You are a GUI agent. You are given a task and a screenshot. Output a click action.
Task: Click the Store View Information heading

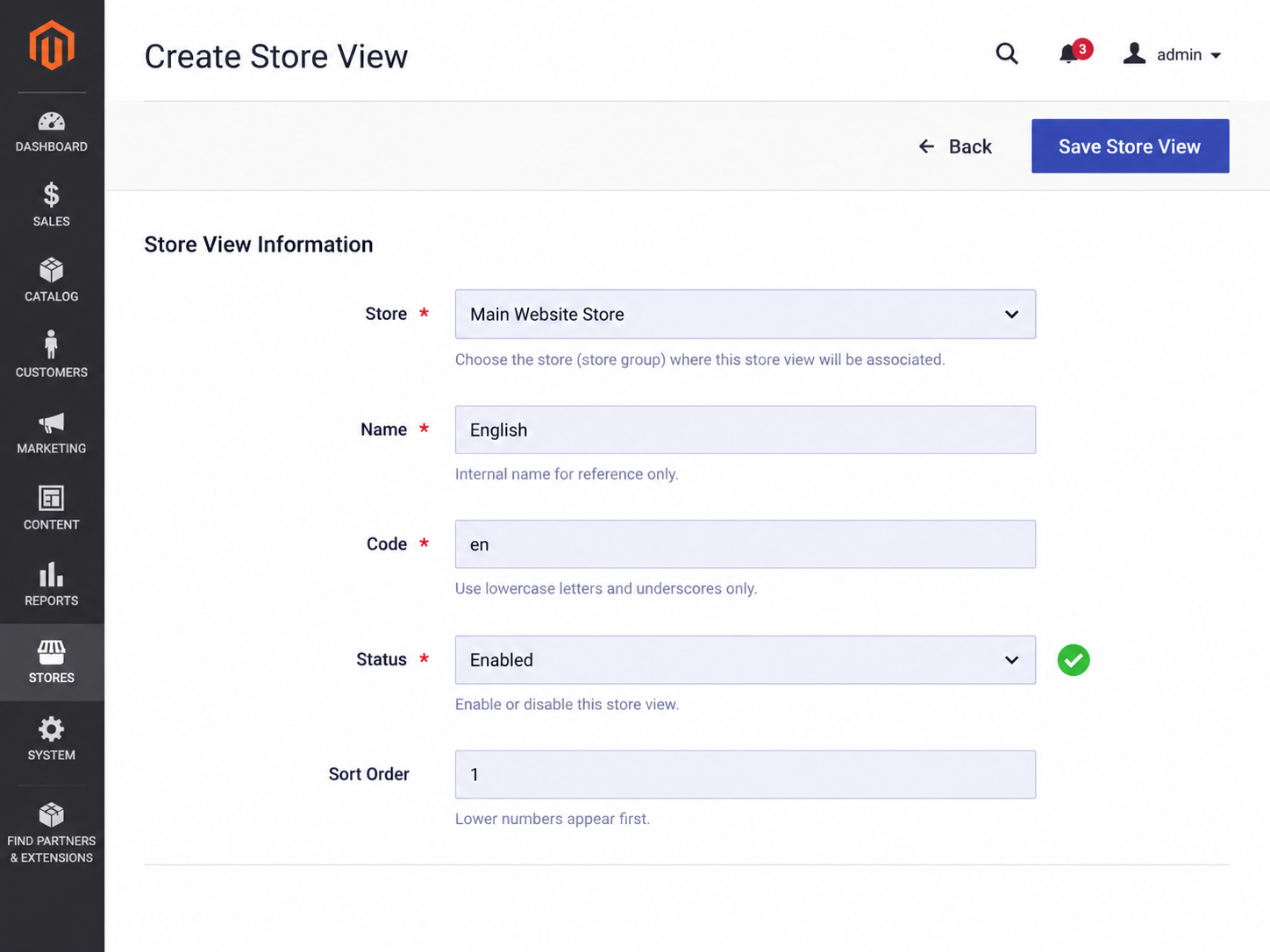(x=259, y=245)
